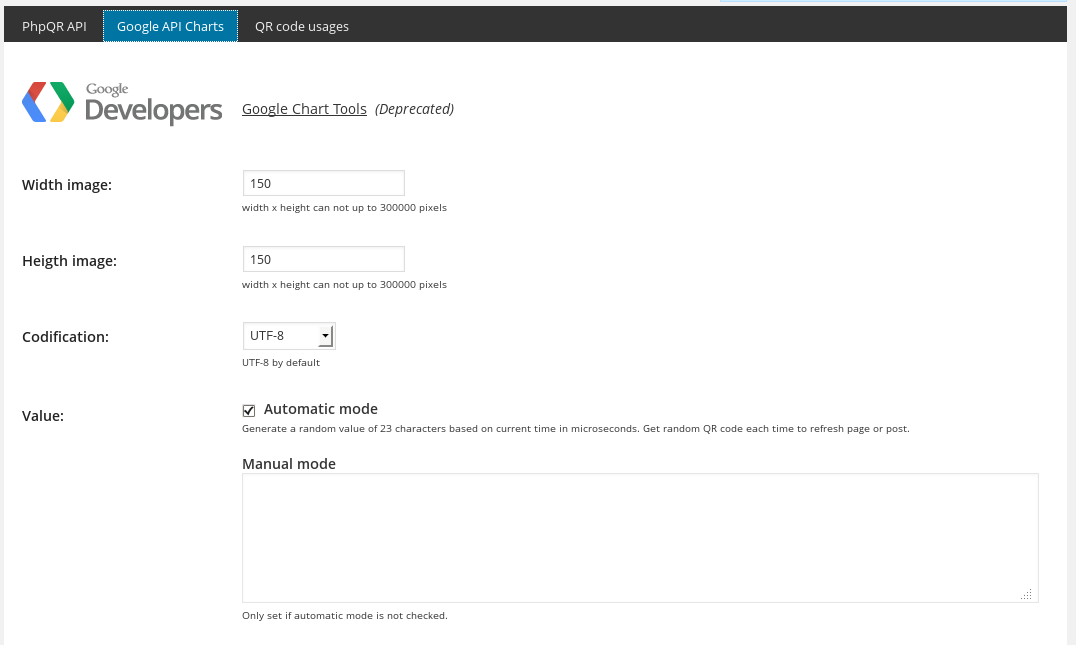Click inside the Manual mode textarea
The image size is (1076, 645).
click(640, 538)
